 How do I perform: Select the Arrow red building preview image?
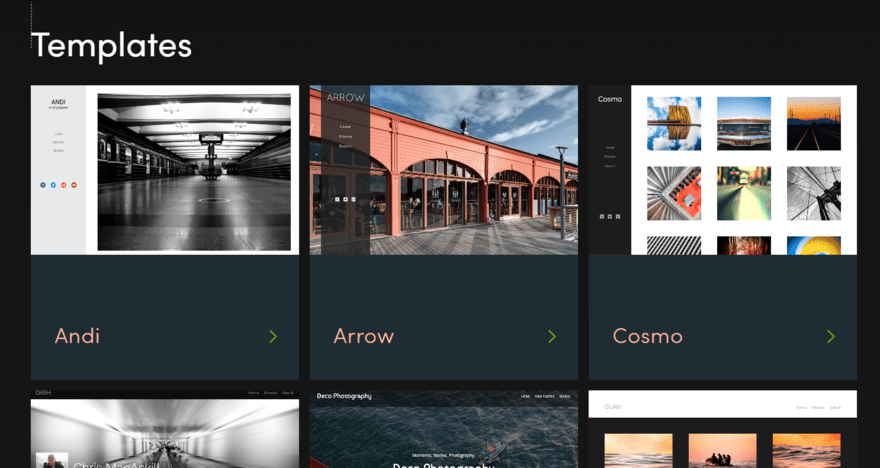click(470, 170)
